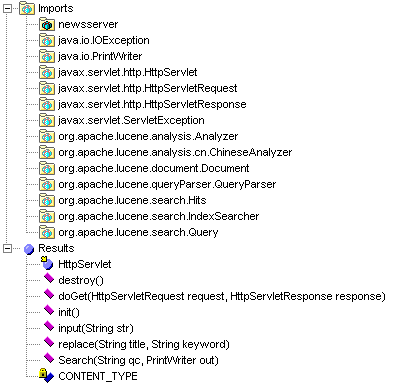
Task: Click icon beside HttpServletRequest import
Action: coord(47,88)
